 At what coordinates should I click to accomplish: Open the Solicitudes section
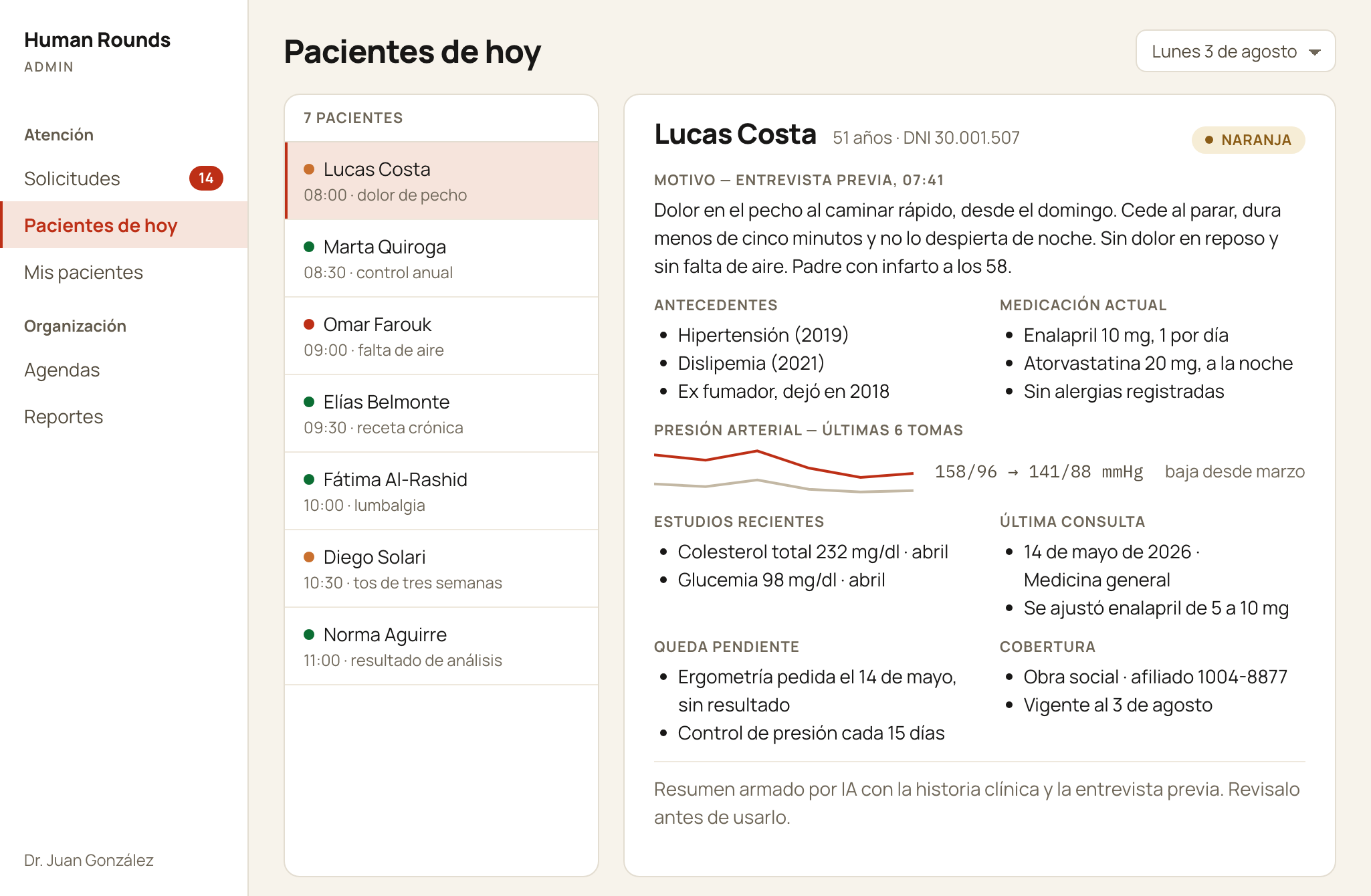pos(124,179)
